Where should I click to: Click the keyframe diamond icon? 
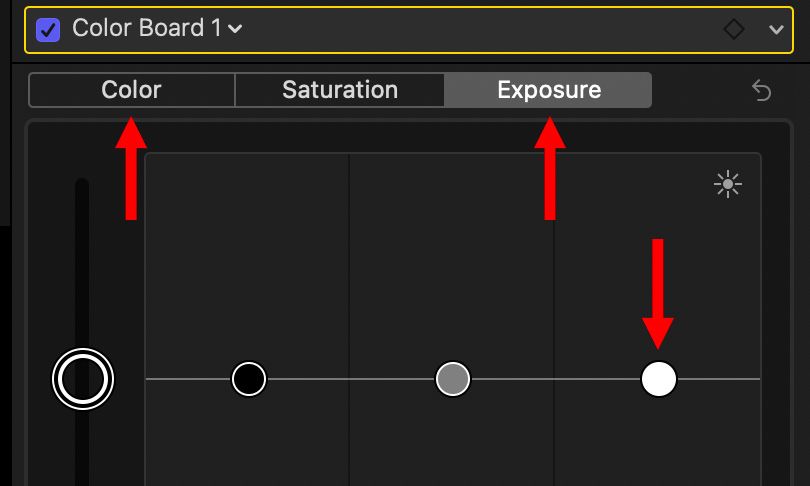coord(734,29)
